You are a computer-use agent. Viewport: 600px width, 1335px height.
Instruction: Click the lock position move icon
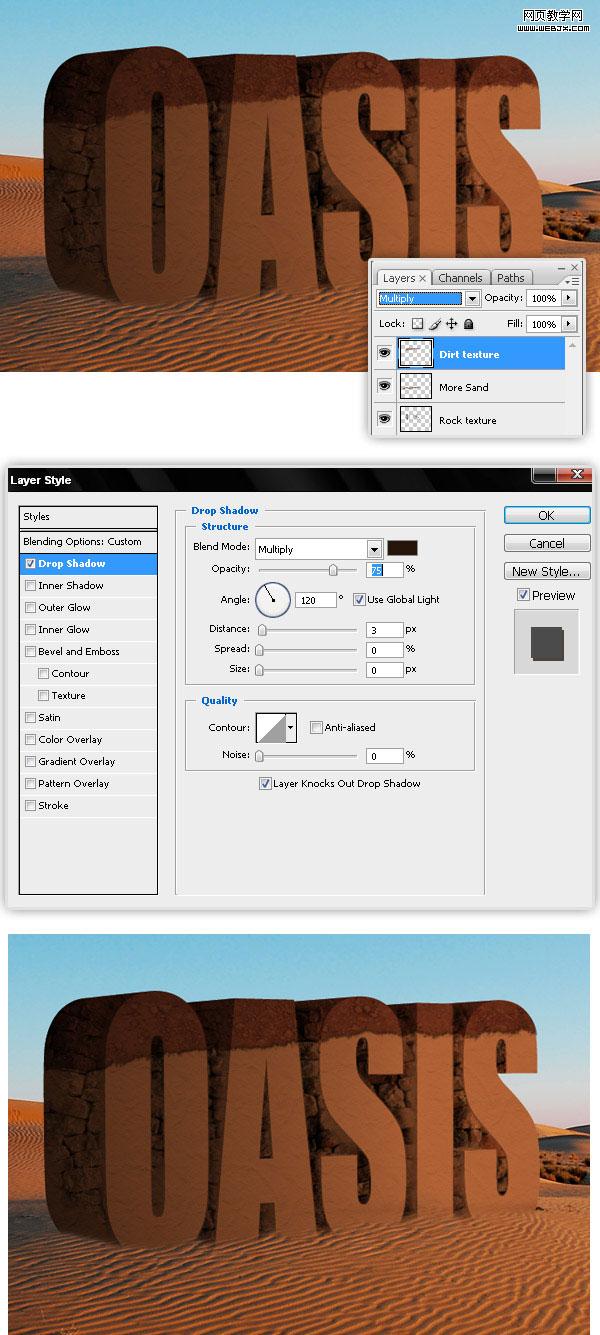click(x=451, y=324)
